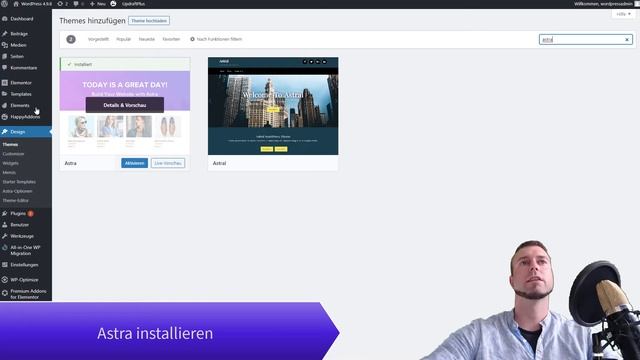This screenshot has width=640, height=360.
Task: Click round icon left of UpdraftPlus
Action: (x=113, y=4)
